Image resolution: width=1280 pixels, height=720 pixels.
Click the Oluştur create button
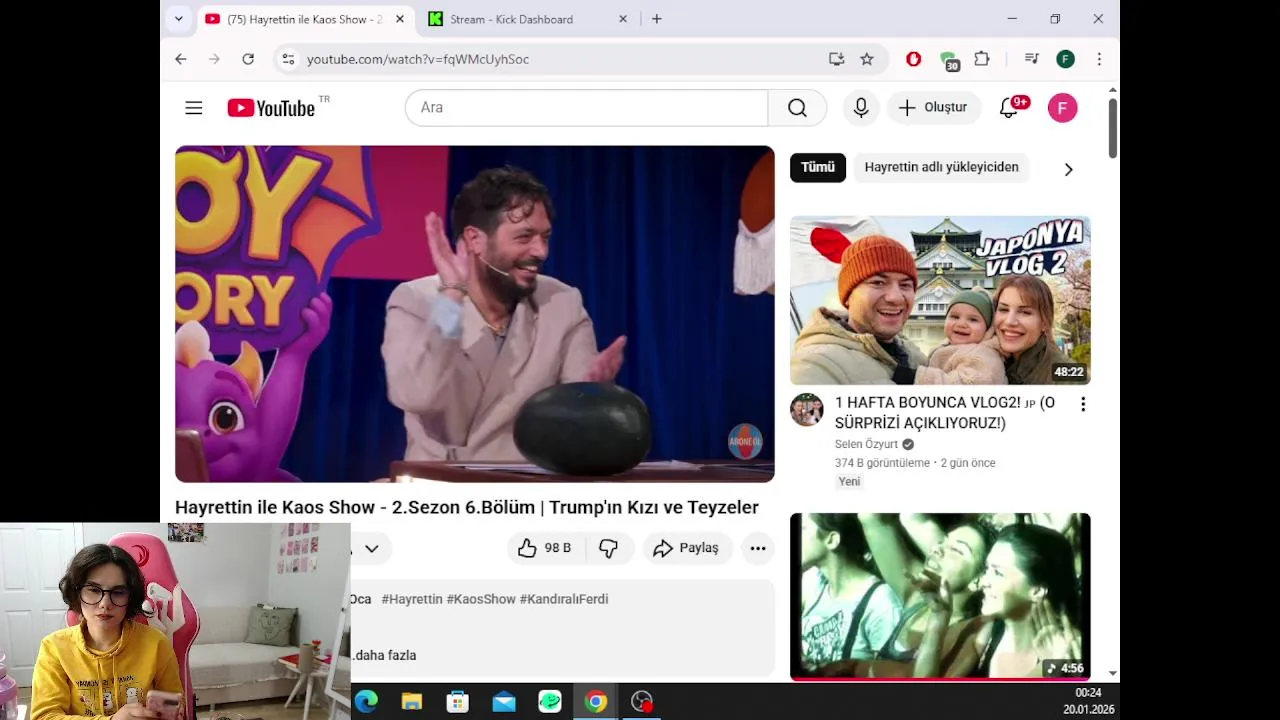[934, 108]
